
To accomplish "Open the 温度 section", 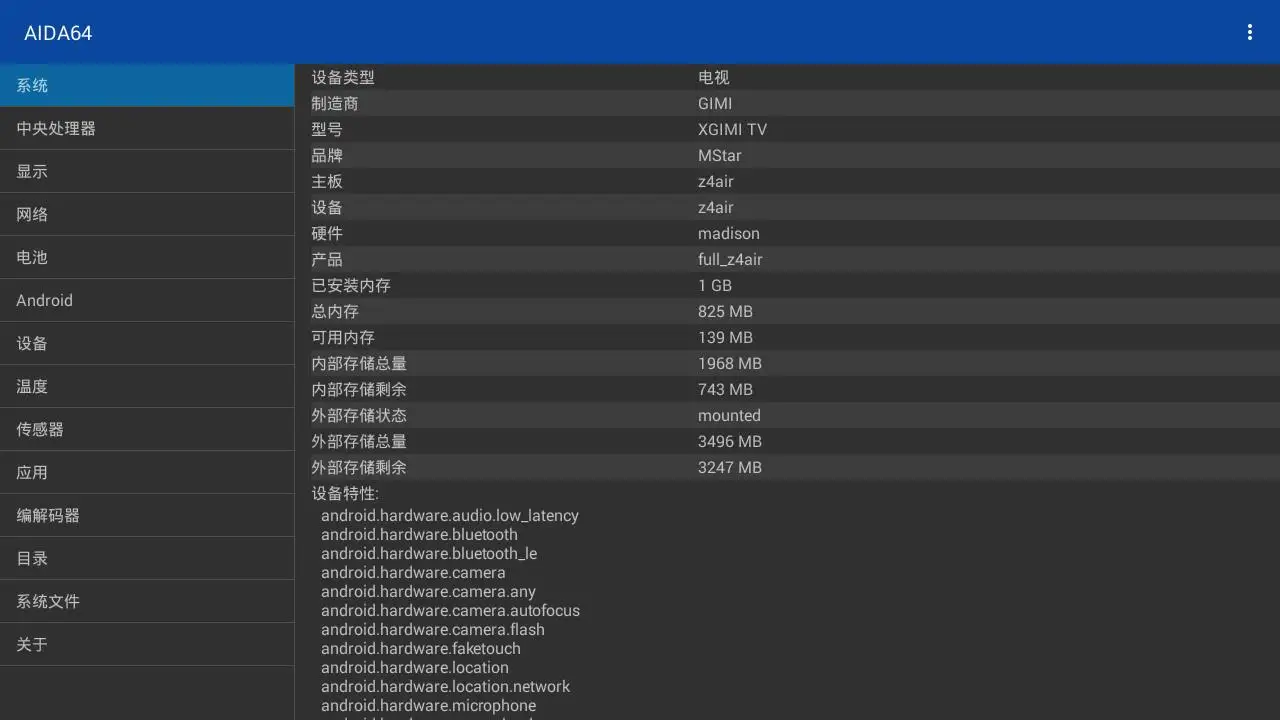I will 147,386.
